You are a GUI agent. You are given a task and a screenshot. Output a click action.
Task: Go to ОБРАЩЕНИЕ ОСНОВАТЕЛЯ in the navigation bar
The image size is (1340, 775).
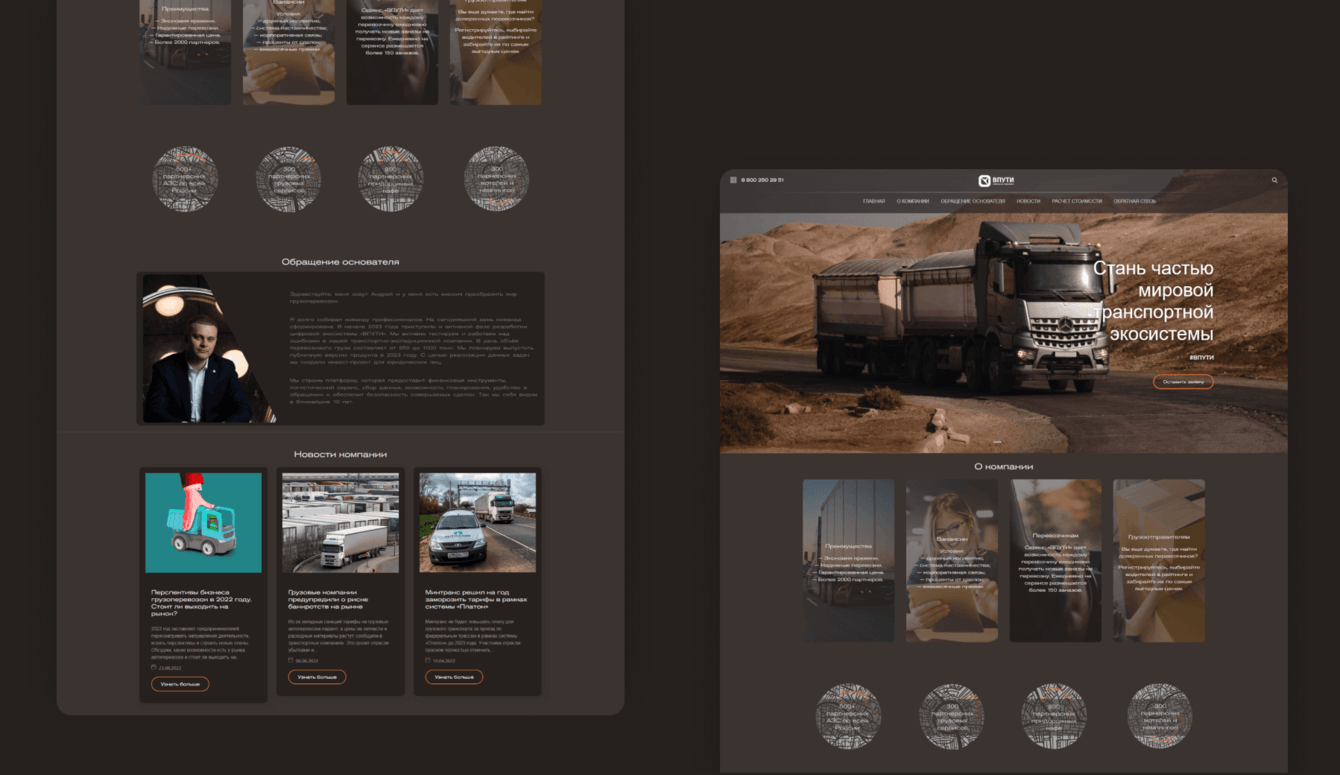point(973,201)
